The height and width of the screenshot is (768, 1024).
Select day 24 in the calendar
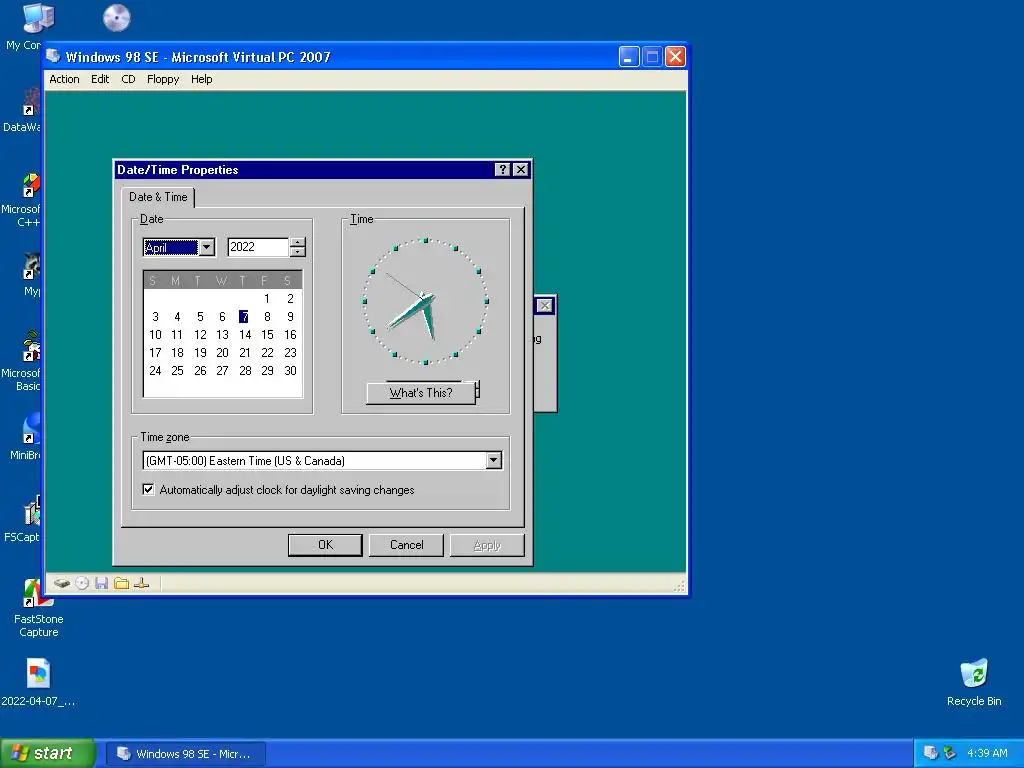click(x=155, y=370)
